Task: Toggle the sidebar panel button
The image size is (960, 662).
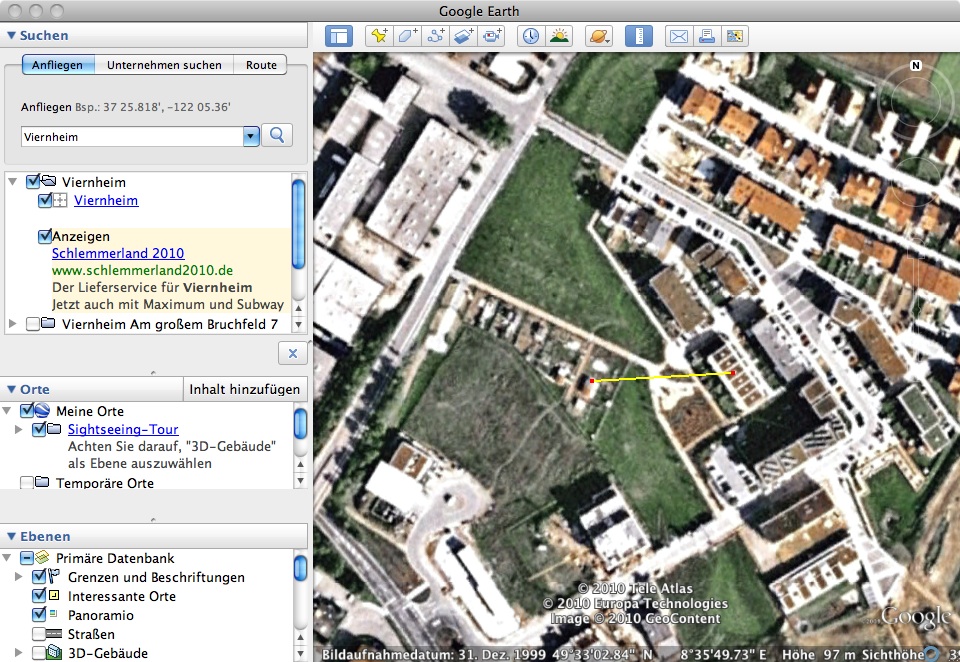Action: [x=339, y=36]
